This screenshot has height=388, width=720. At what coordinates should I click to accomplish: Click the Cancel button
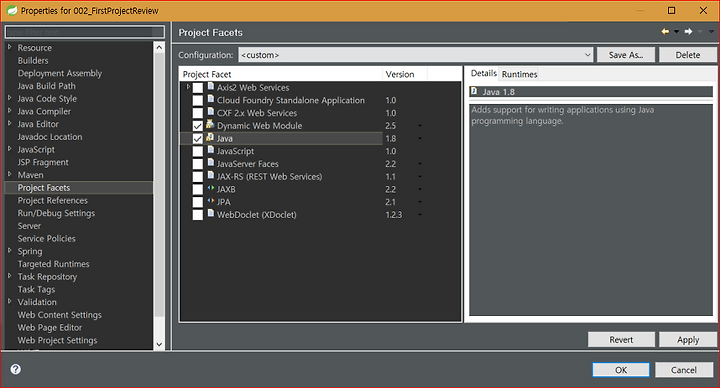(x=684, y=370)
